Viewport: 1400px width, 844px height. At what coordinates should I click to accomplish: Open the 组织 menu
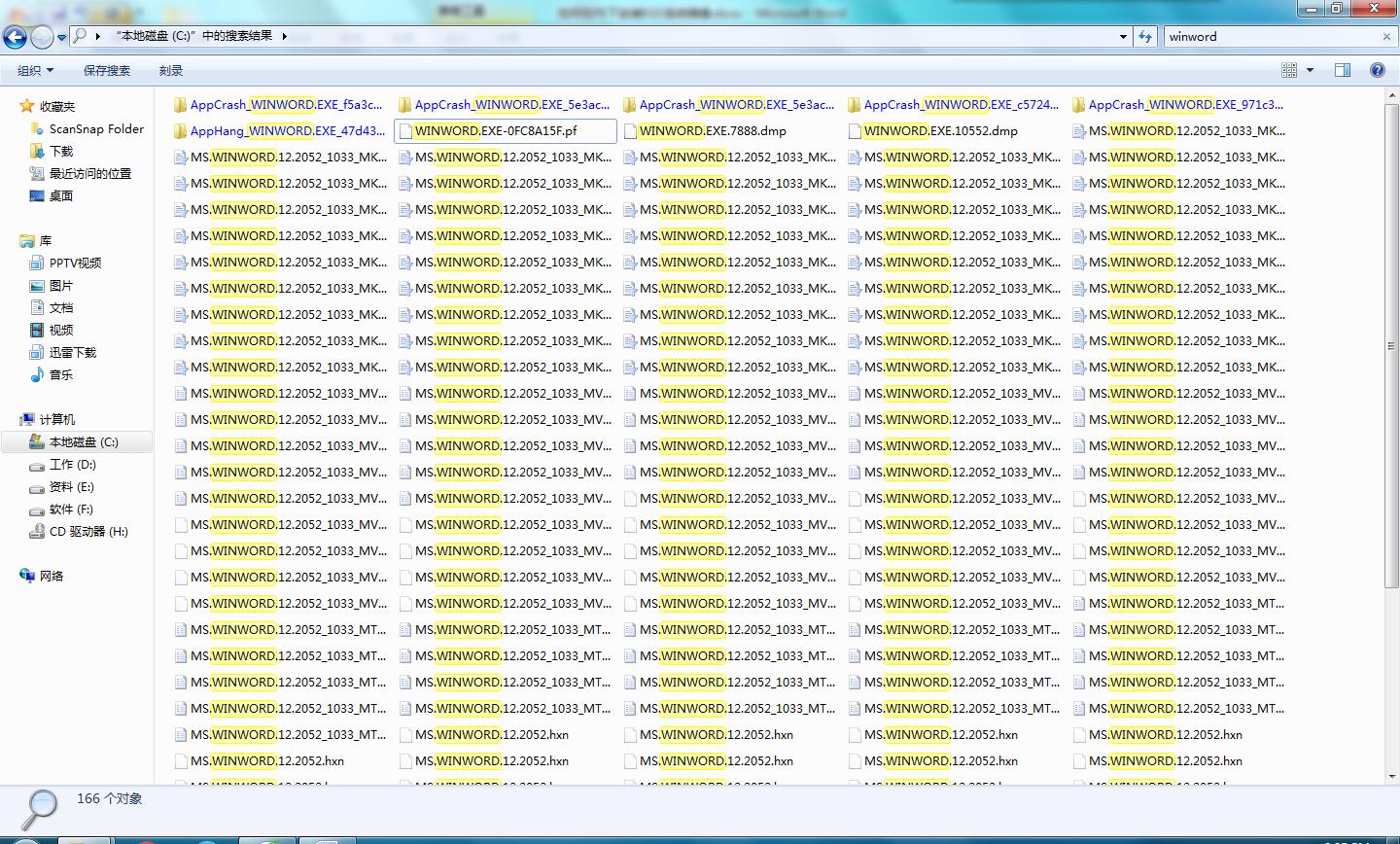tap(36, 70)
